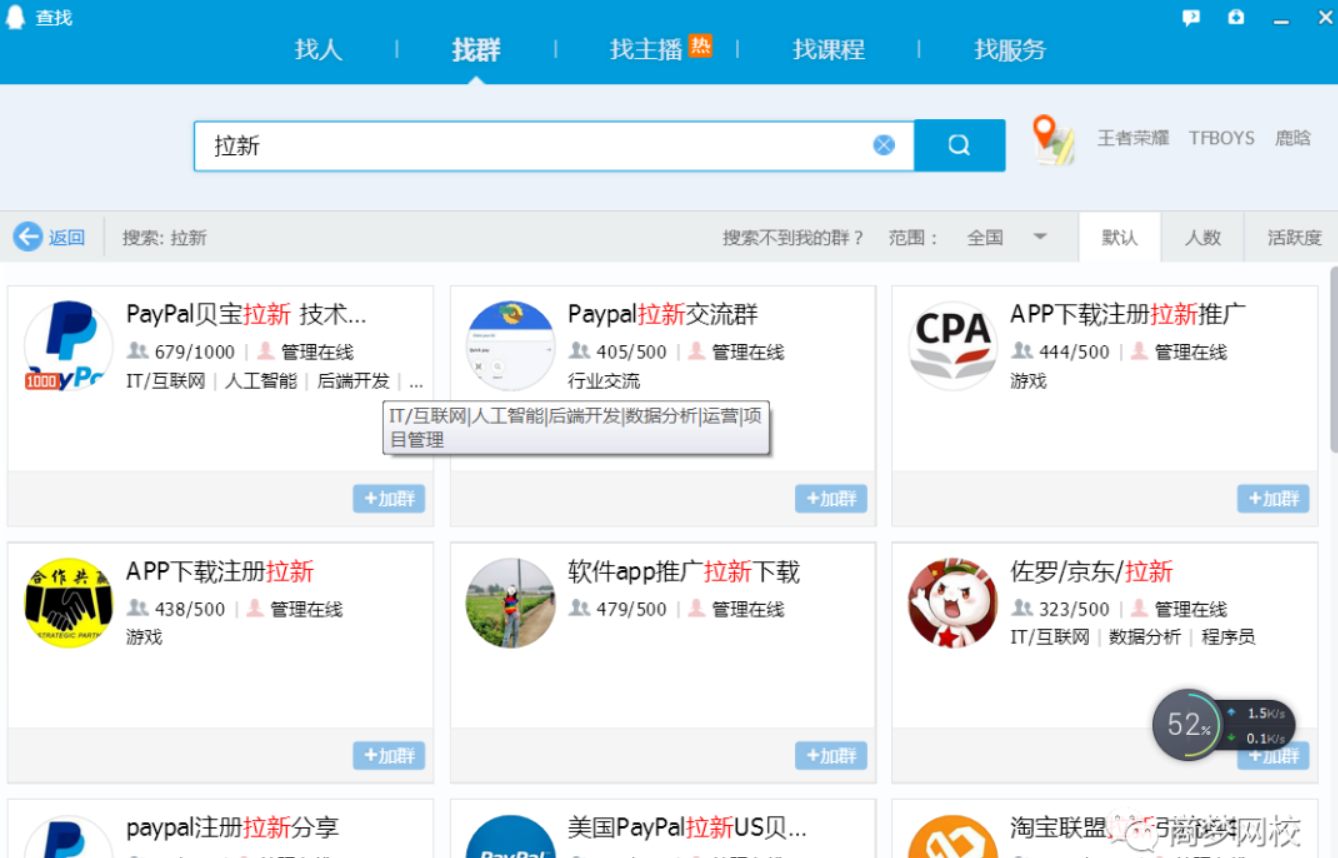Click the back arrow icon beside 返回
1338x858 pixels.
(x=27, y=237)
